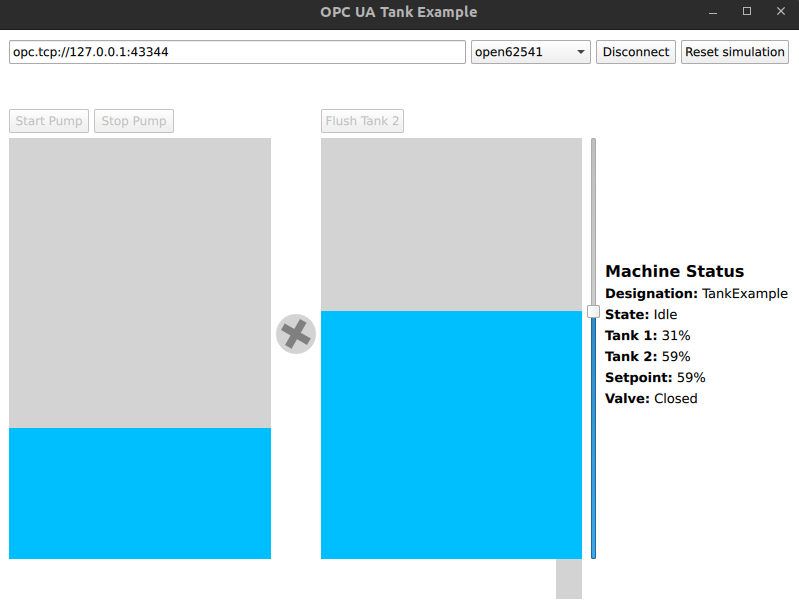Click the arrow on the backend combo box
The height and width of the screenshot is (600, 799).
click(580, 52)
